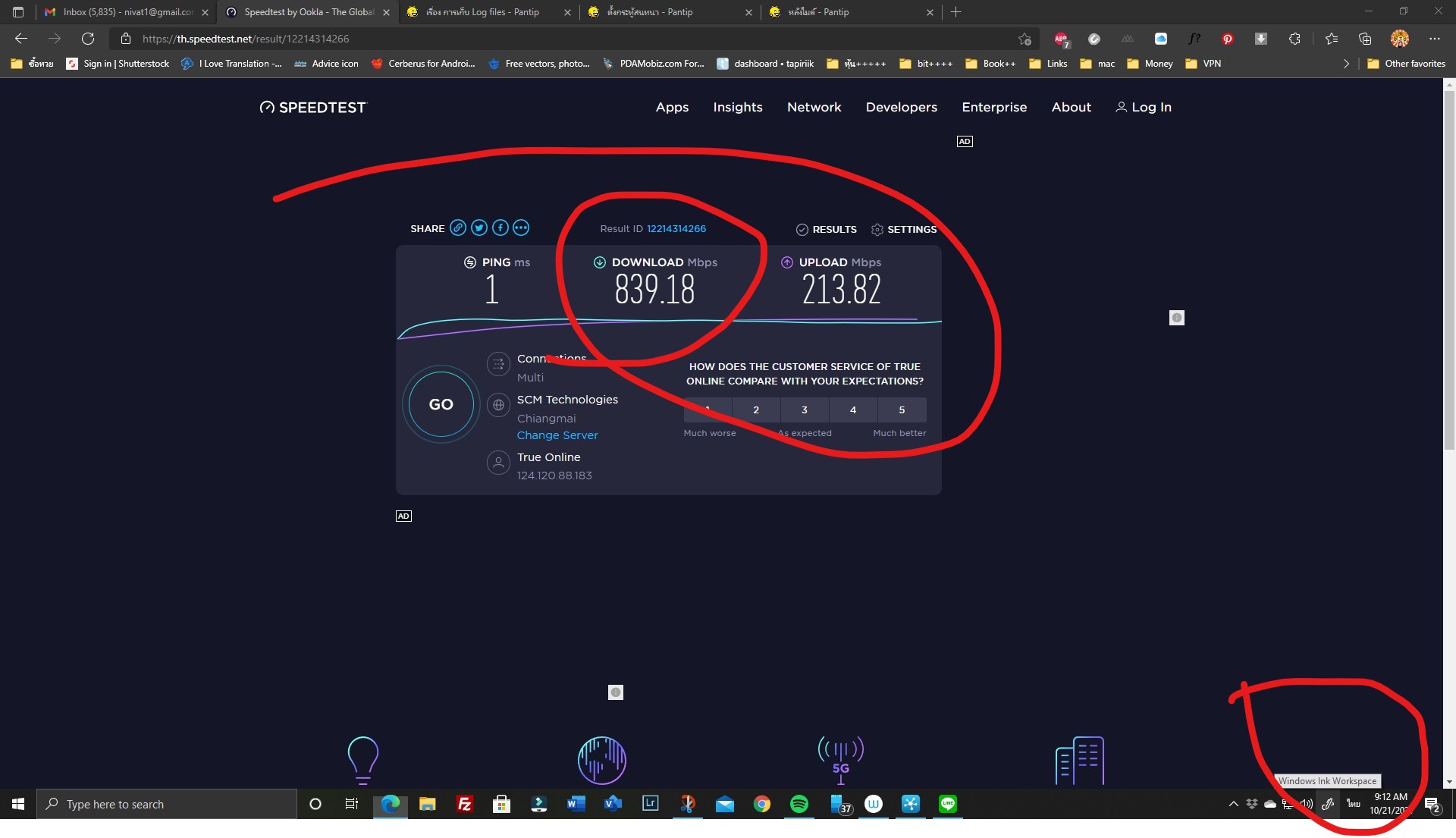Open the RESULTS history
The height and width of the screenshot is (838, 1456).
[x=827, y=229]
